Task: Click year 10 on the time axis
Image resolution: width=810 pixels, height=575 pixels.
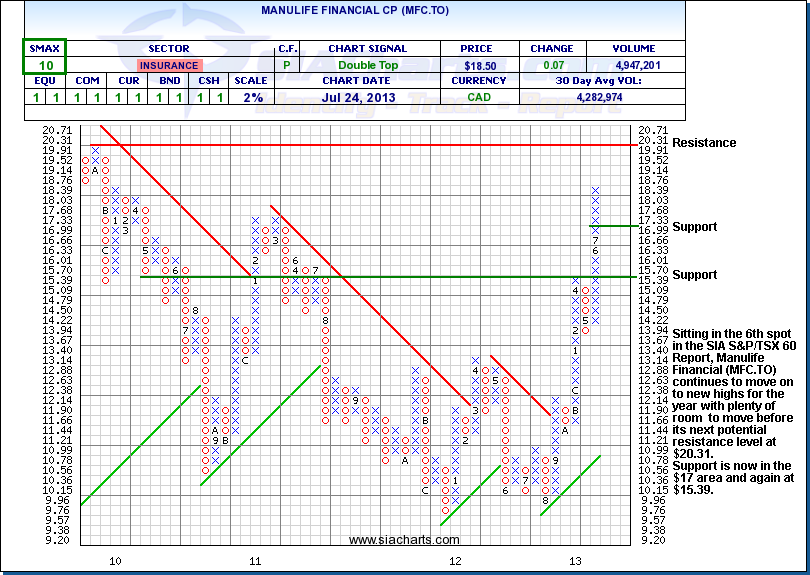Action: (115, 561)
